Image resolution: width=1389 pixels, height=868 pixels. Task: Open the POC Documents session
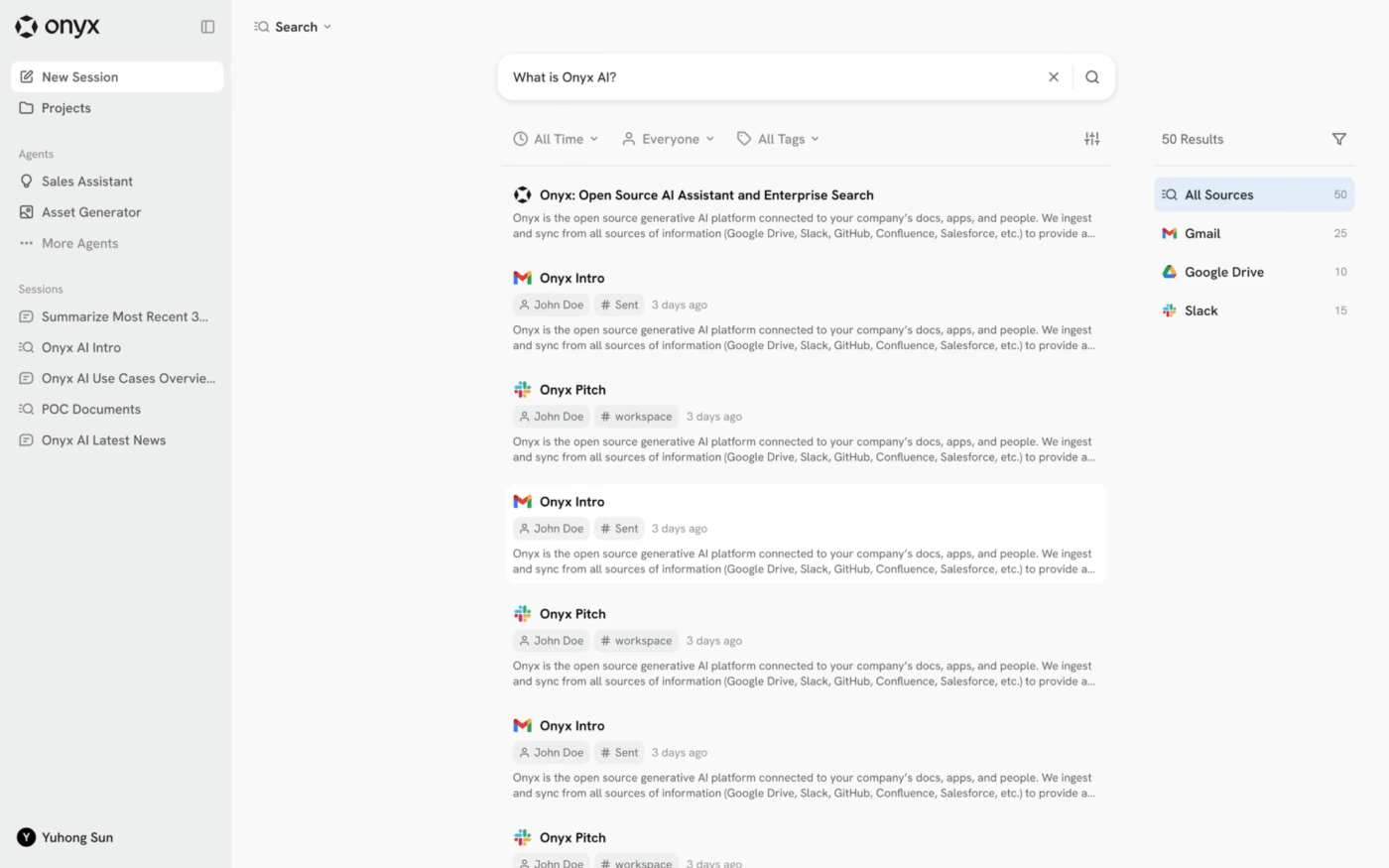tap(117, 409)
